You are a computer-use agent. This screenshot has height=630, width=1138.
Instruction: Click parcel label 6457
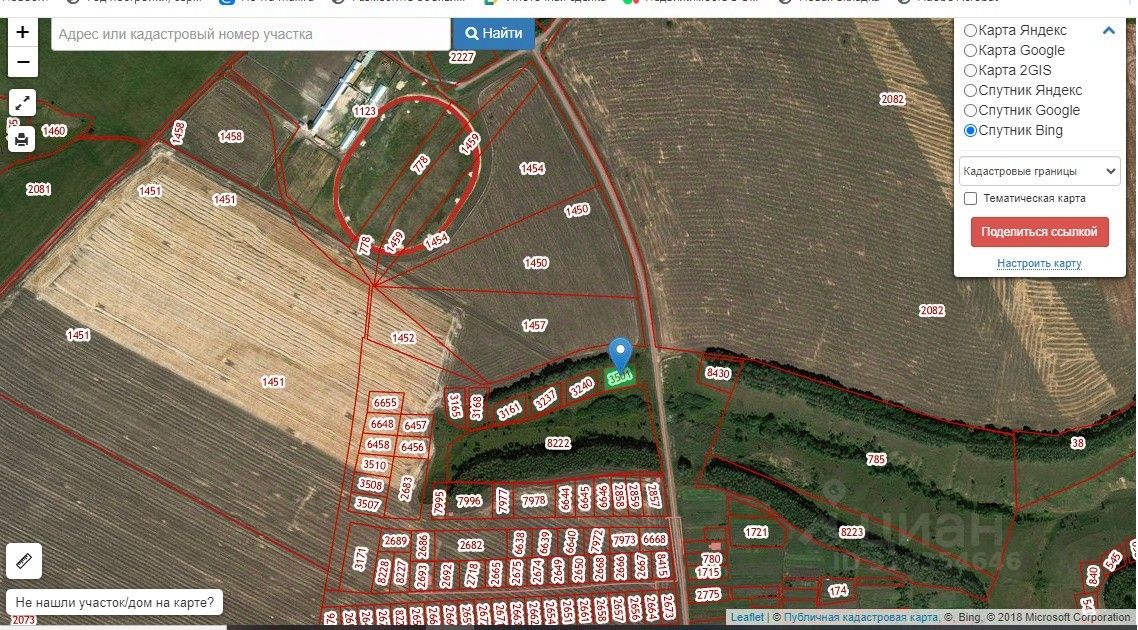coord(416,425)
